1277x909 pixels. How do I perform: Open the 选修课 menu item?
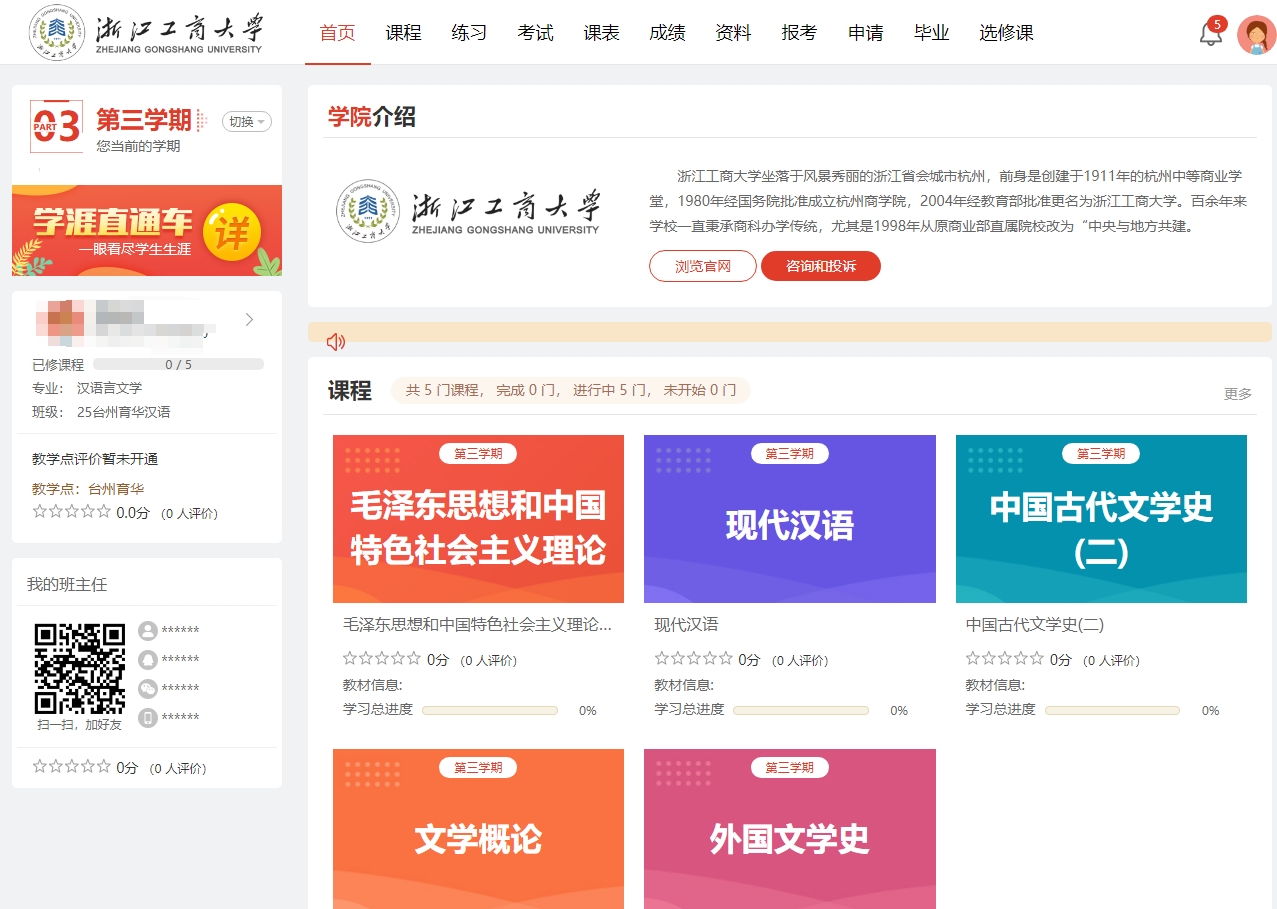1007,33
